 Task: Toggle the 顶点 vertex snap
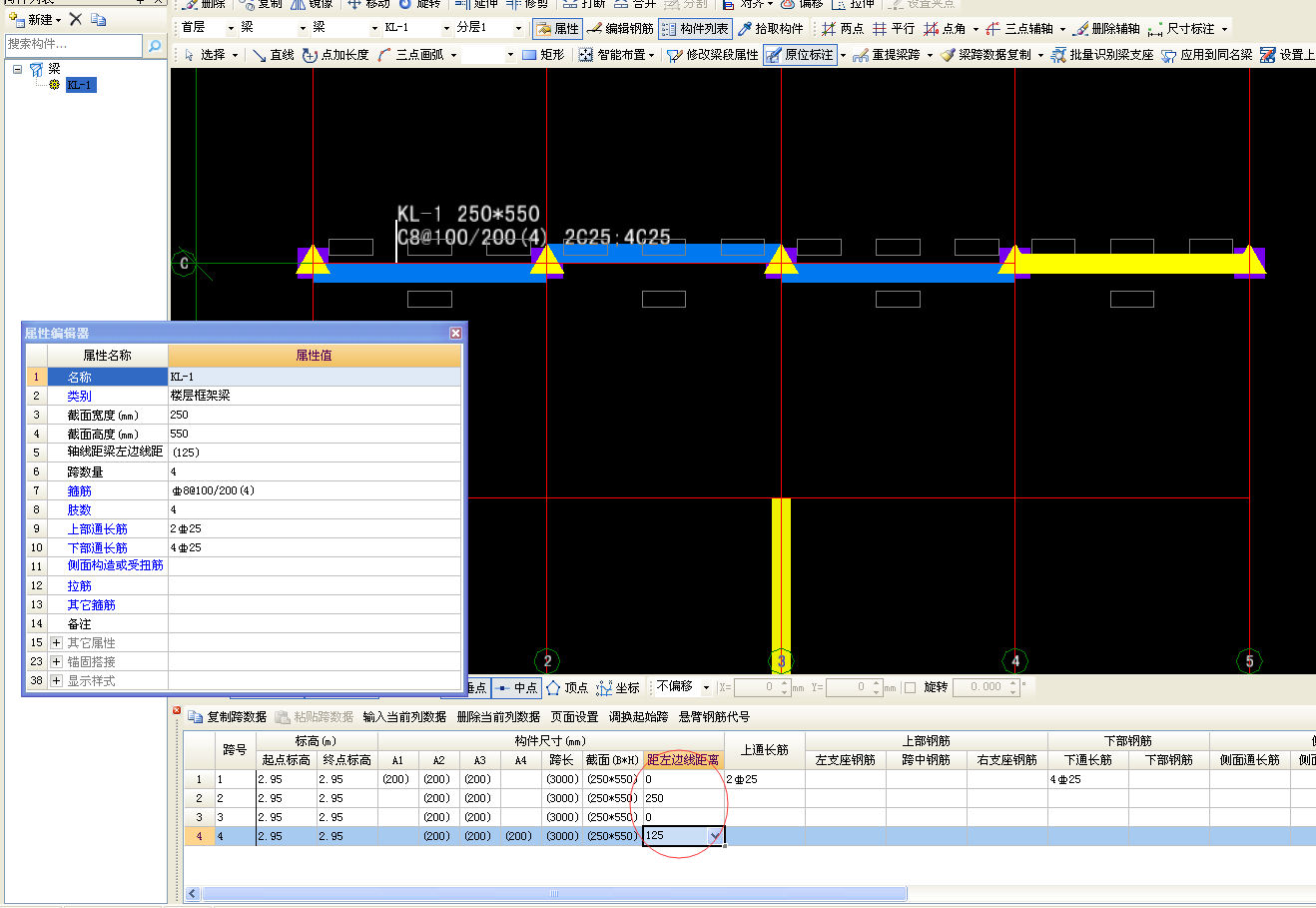[x=567, y=687]
